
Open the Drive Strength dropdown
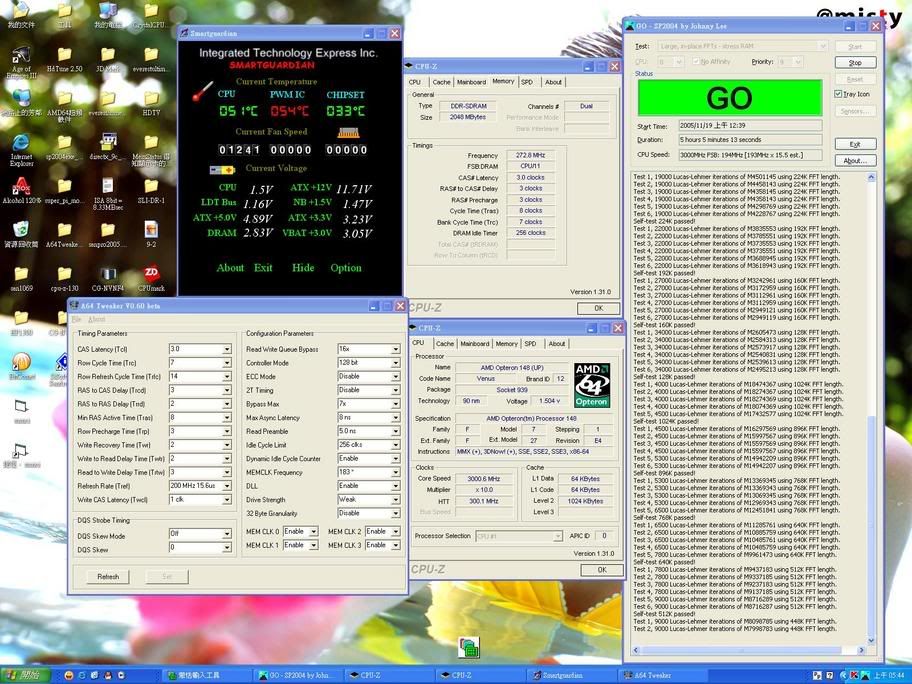click(x=396, y=499)
